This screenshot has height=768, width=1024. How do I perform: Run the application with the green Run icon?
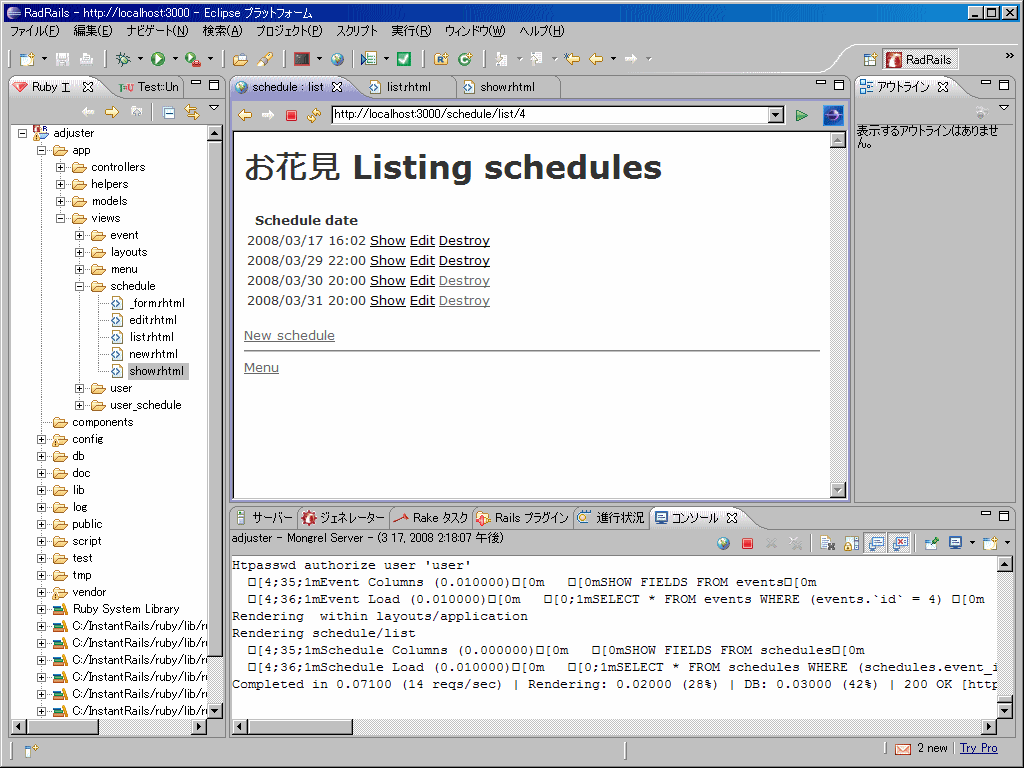point(156,59)
